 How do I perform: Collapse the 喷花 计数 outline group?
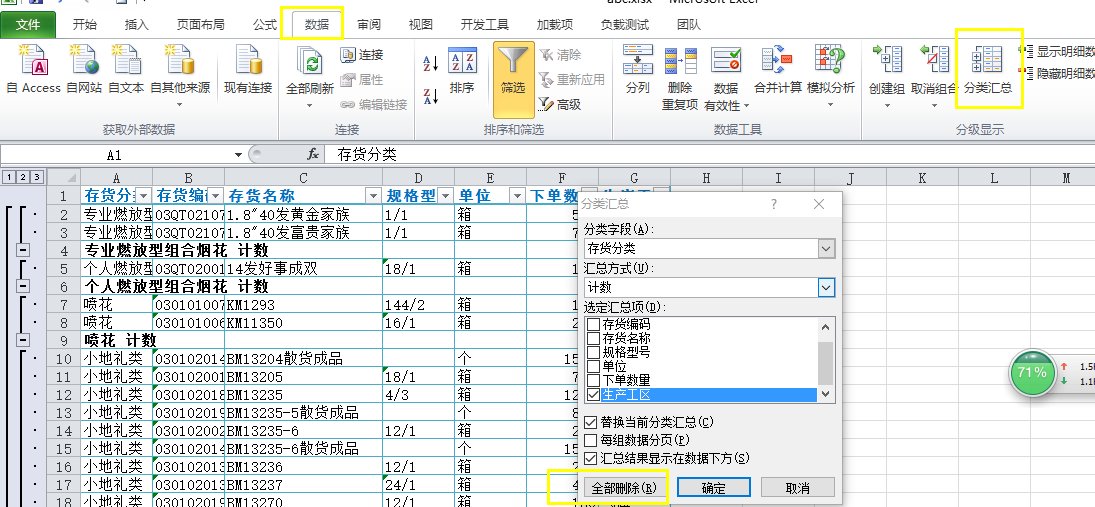click(x=22, y=340)
